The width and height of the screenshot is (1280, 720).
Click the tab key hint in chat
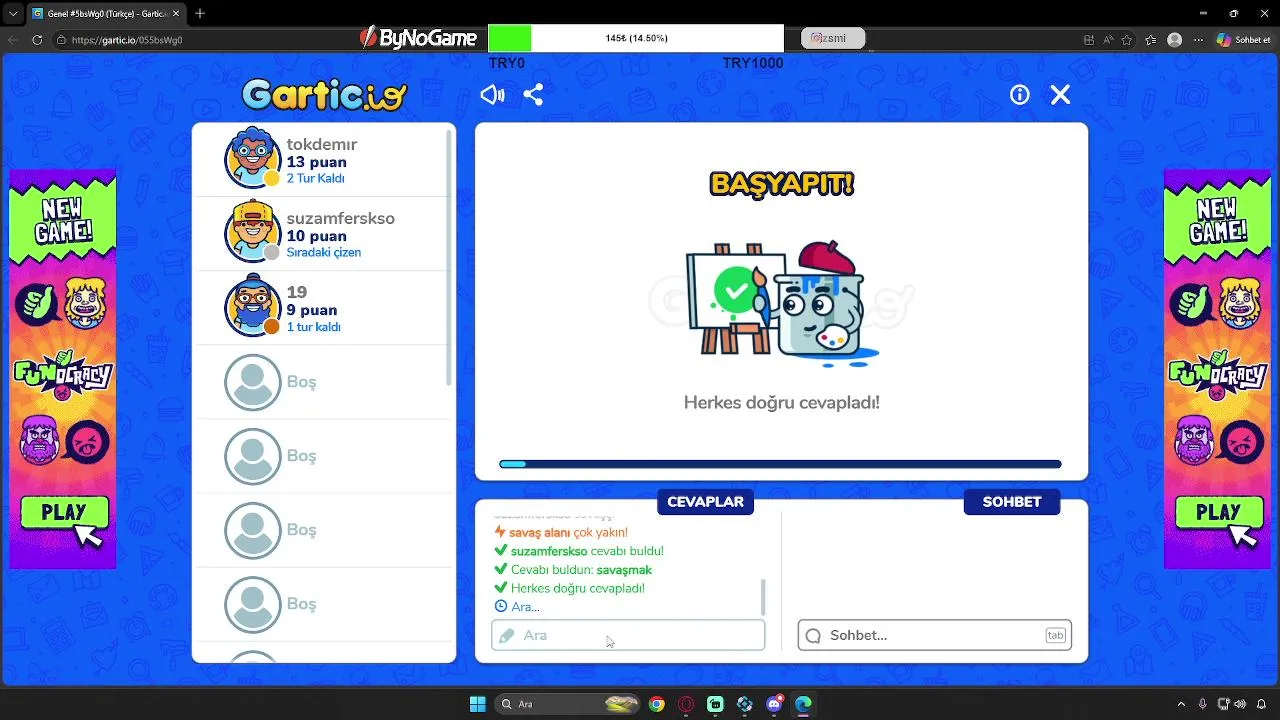pos(1055,635)
